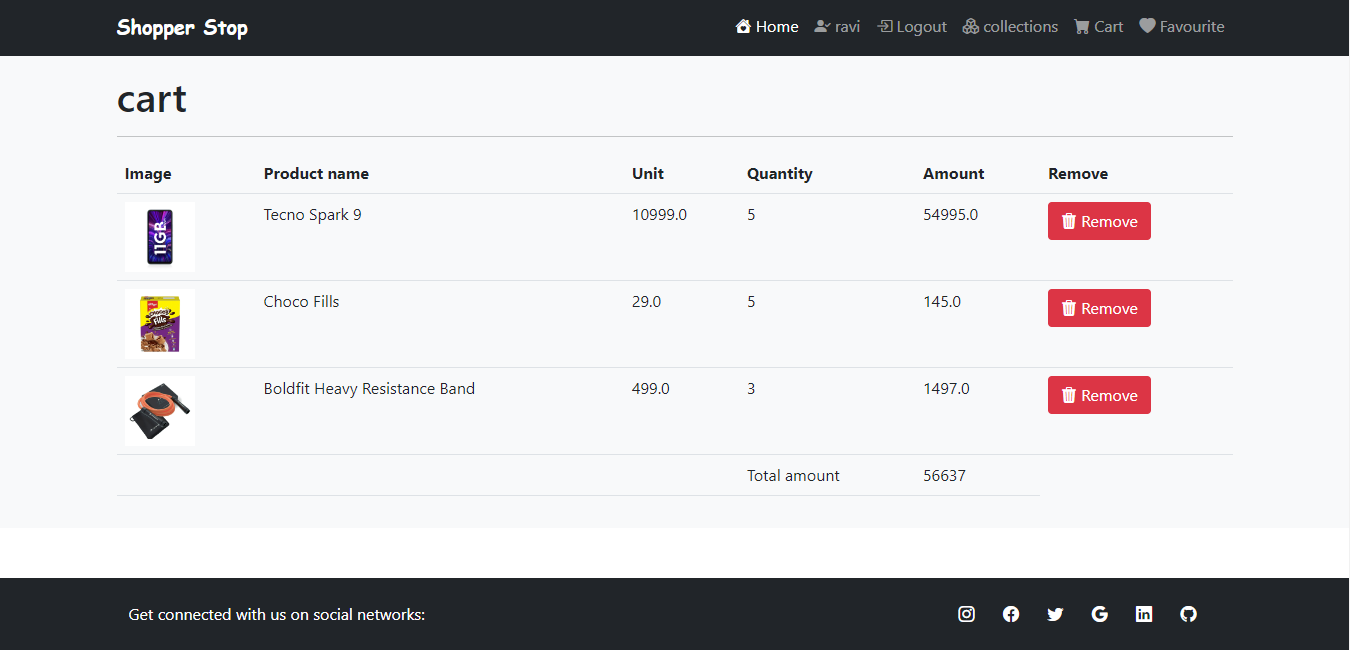The image size is (1350, 650).
Task: Click the Remove column header
Action: 1078,173
